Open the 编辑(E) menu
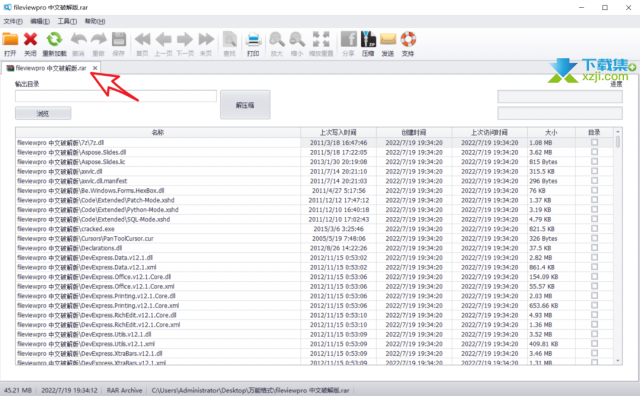This screenshot has height=396, width=640. click(x=40, y=21)
